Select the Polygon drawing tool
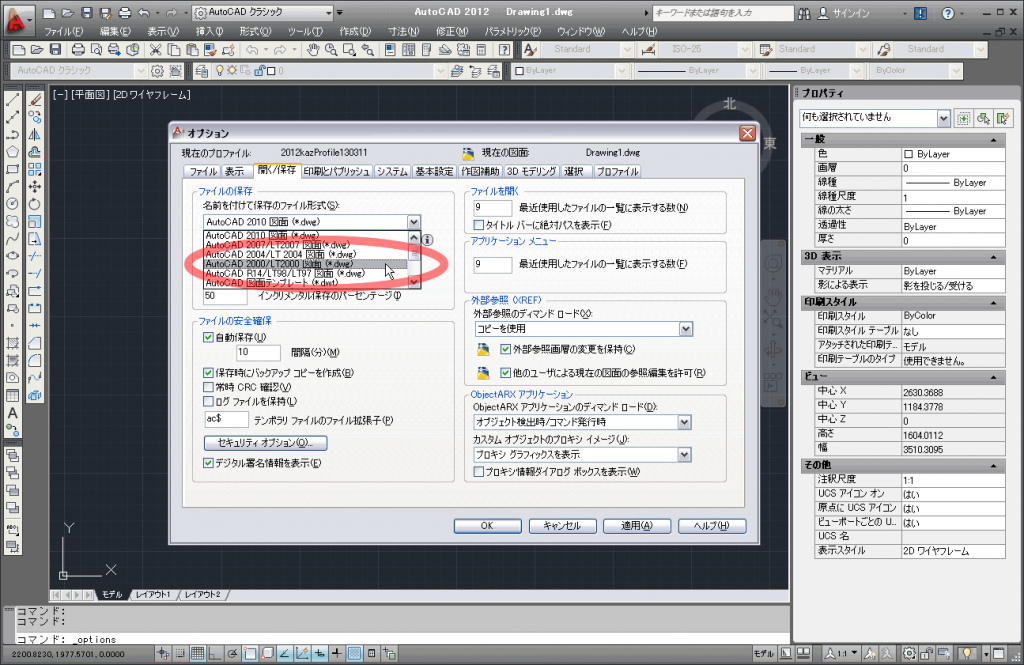 tap(12, 152)
